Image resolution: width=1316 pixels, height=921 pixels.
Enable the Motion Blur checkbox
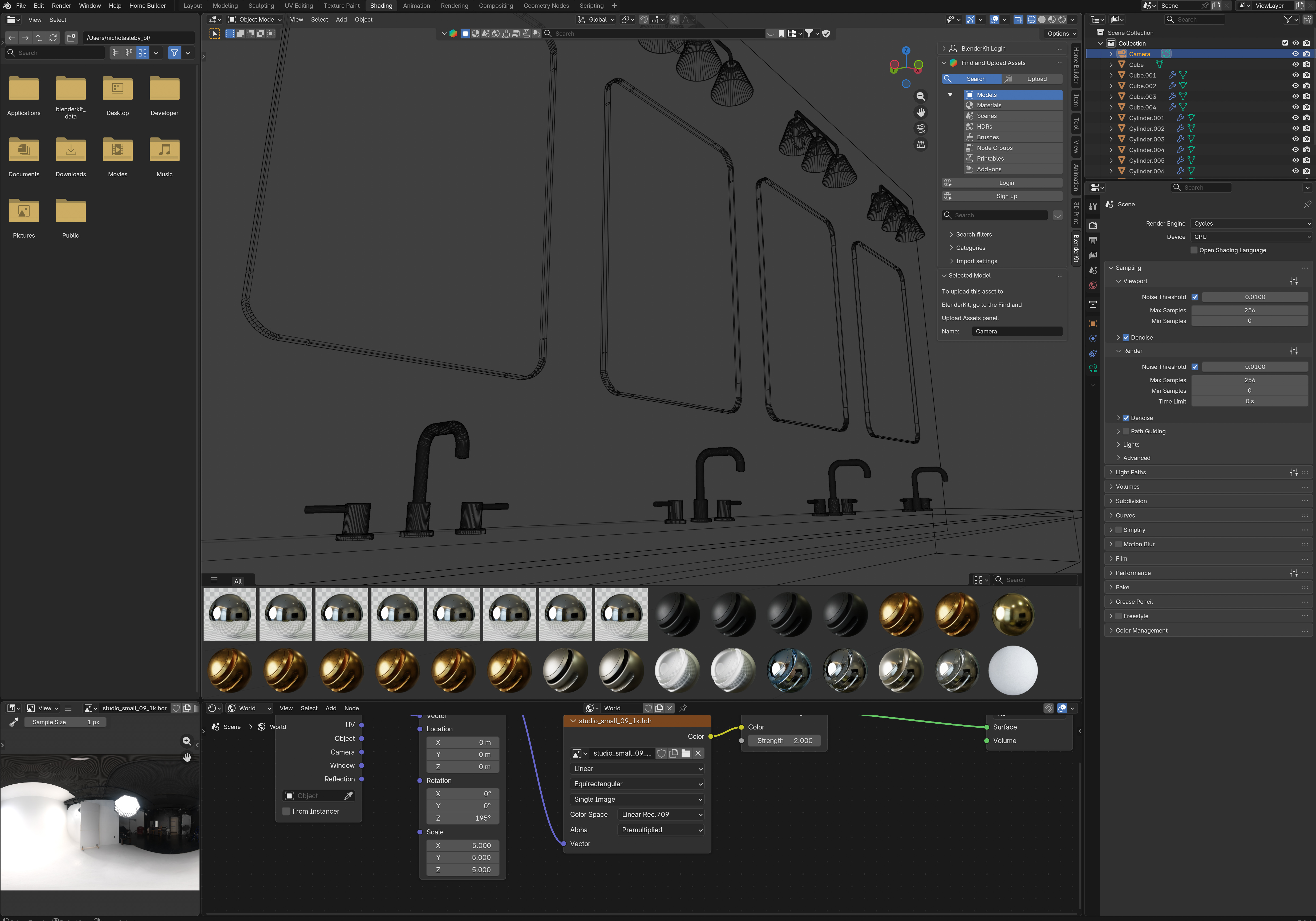pyautogui.click(x=1118, y=544)
